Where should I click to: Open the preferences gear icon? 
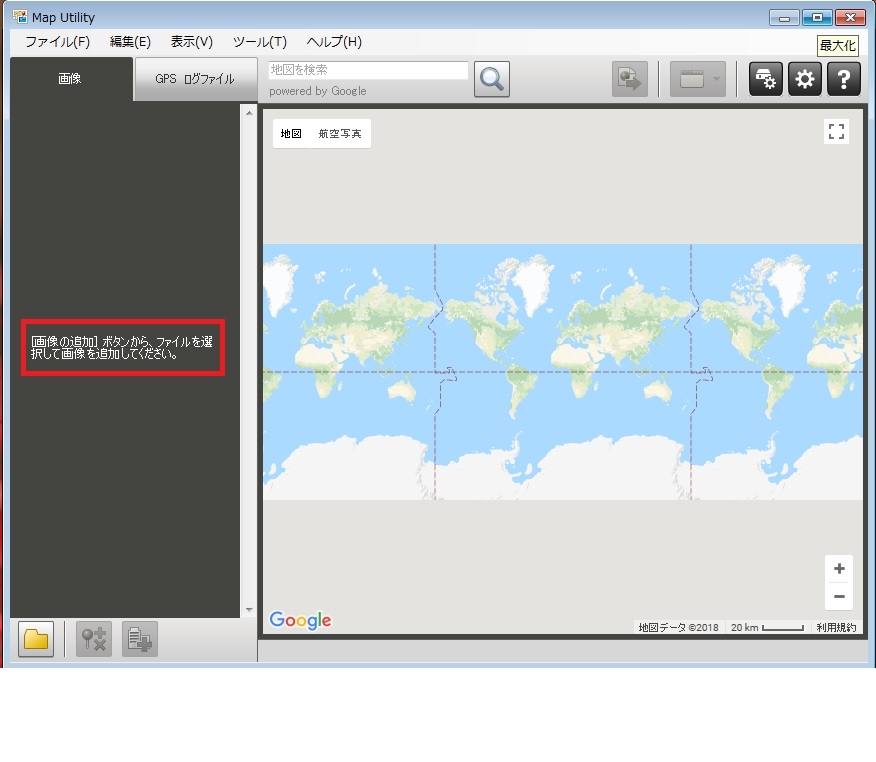tap(805, 78)
